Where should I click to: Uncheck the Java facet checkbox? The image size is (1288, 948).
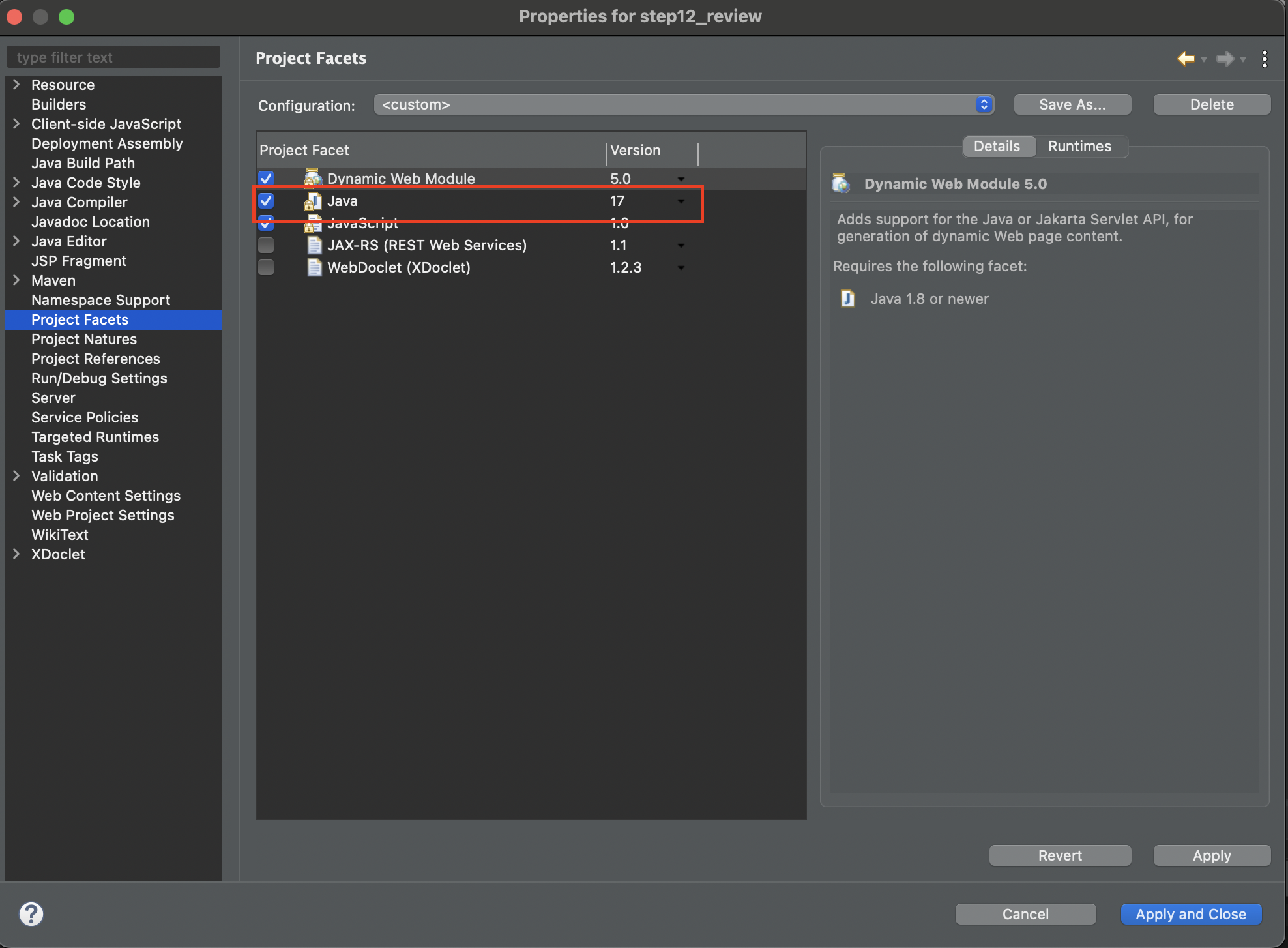(266, 201)
